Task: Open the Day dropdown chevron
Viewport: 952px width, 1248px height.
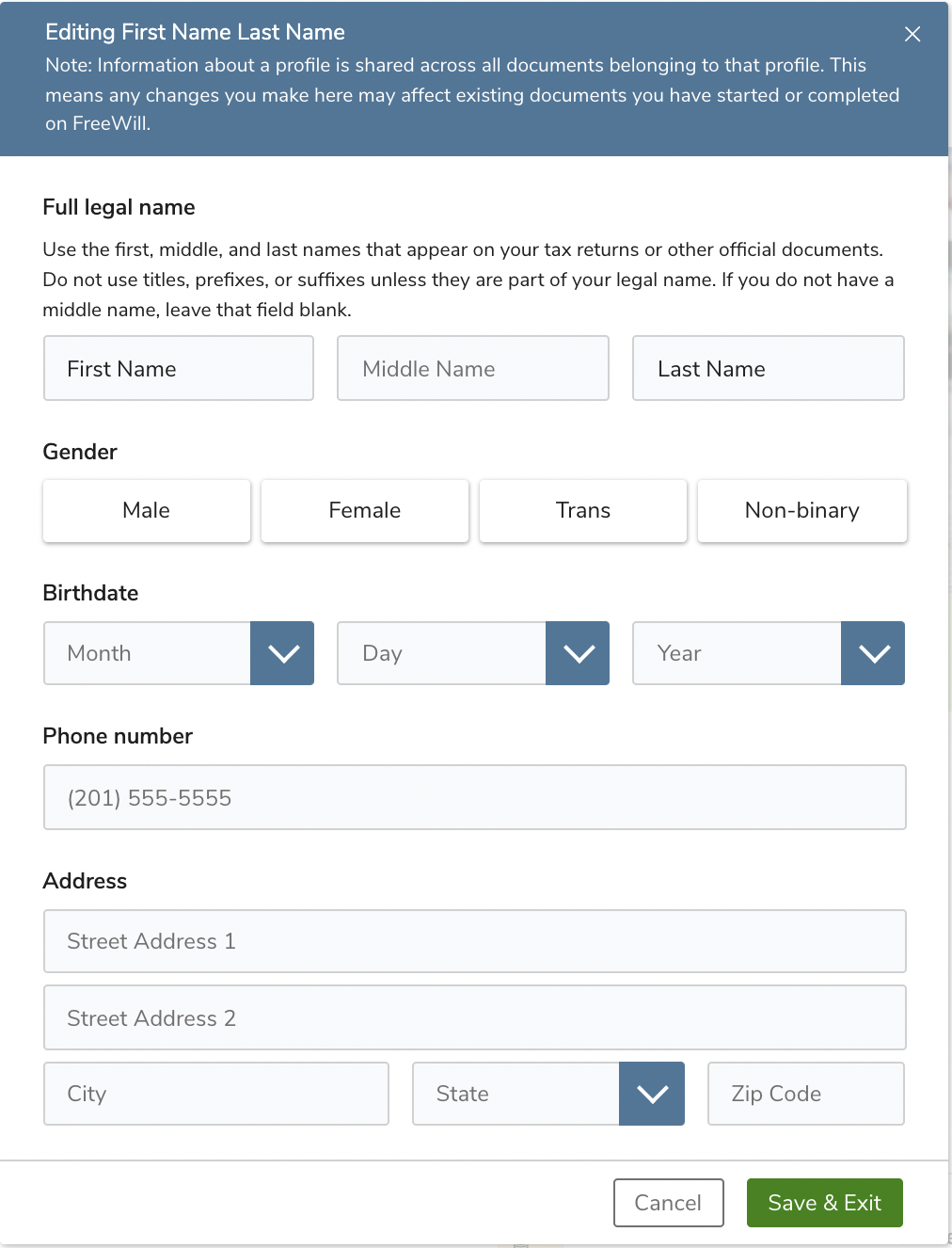Action: coord(577,653)
